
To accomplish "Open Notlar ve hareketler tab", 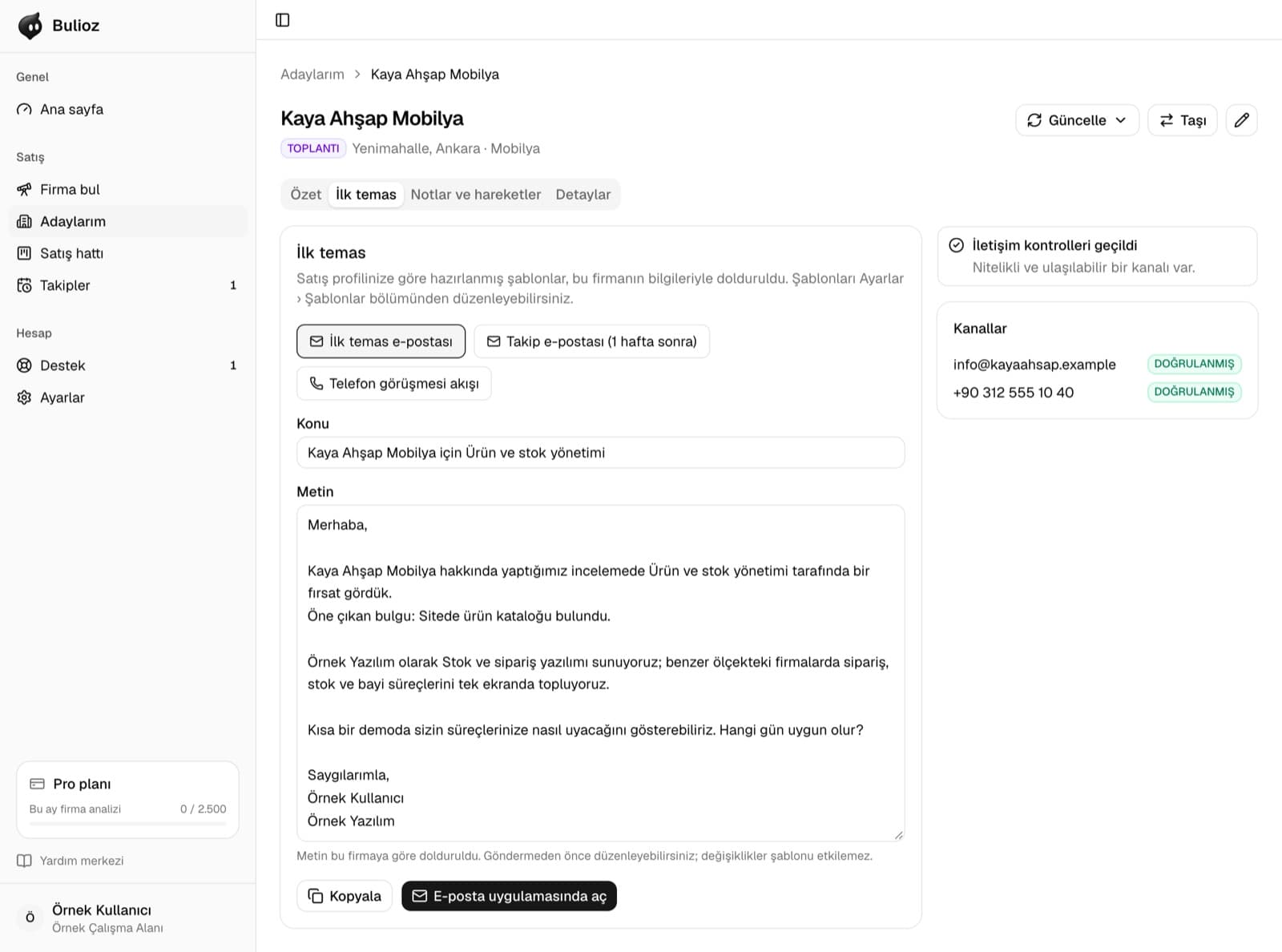I will 476,194.
